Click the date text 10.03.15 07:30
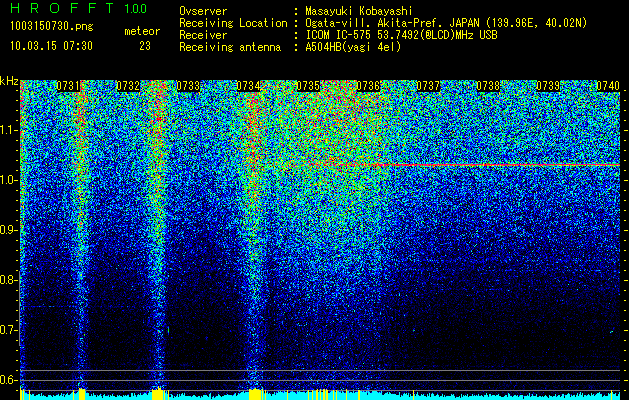This screenshot has height=400, width=629. [51, 46]
